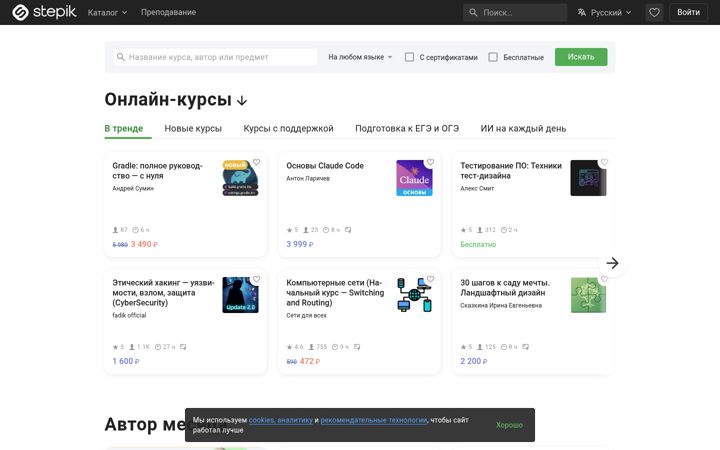Click author Сказкина Ирина Евгеньевна
Image resolution: width=720 pixels, height=450 pixels.
tap(501, 305)
